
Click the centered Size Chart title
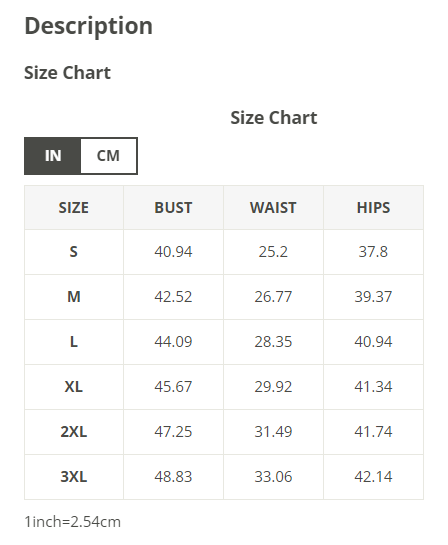(x=274, y=117)
